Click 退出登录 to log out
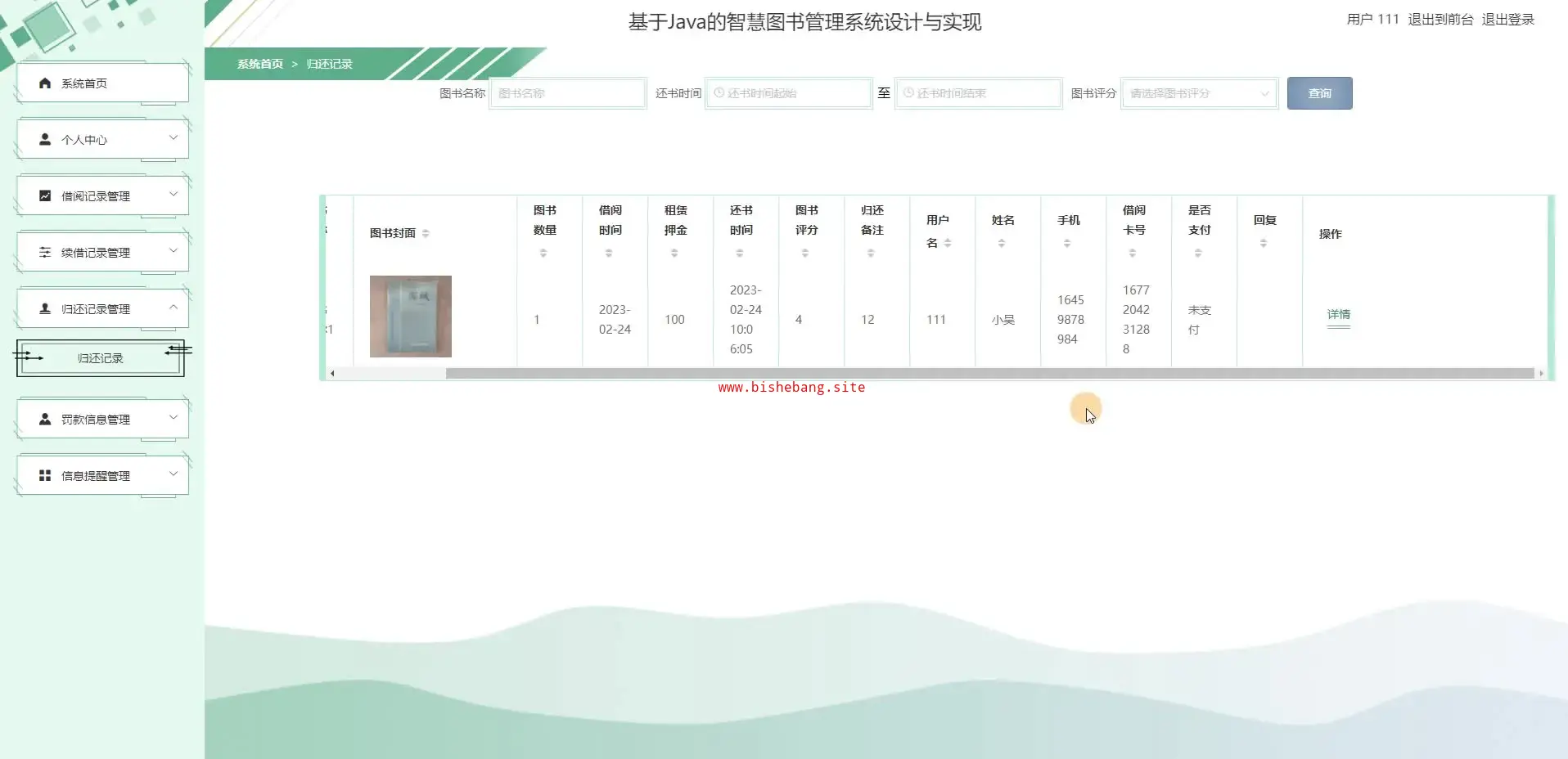The height and width of the screenshot is (759, 1568). pos(1507,20)
